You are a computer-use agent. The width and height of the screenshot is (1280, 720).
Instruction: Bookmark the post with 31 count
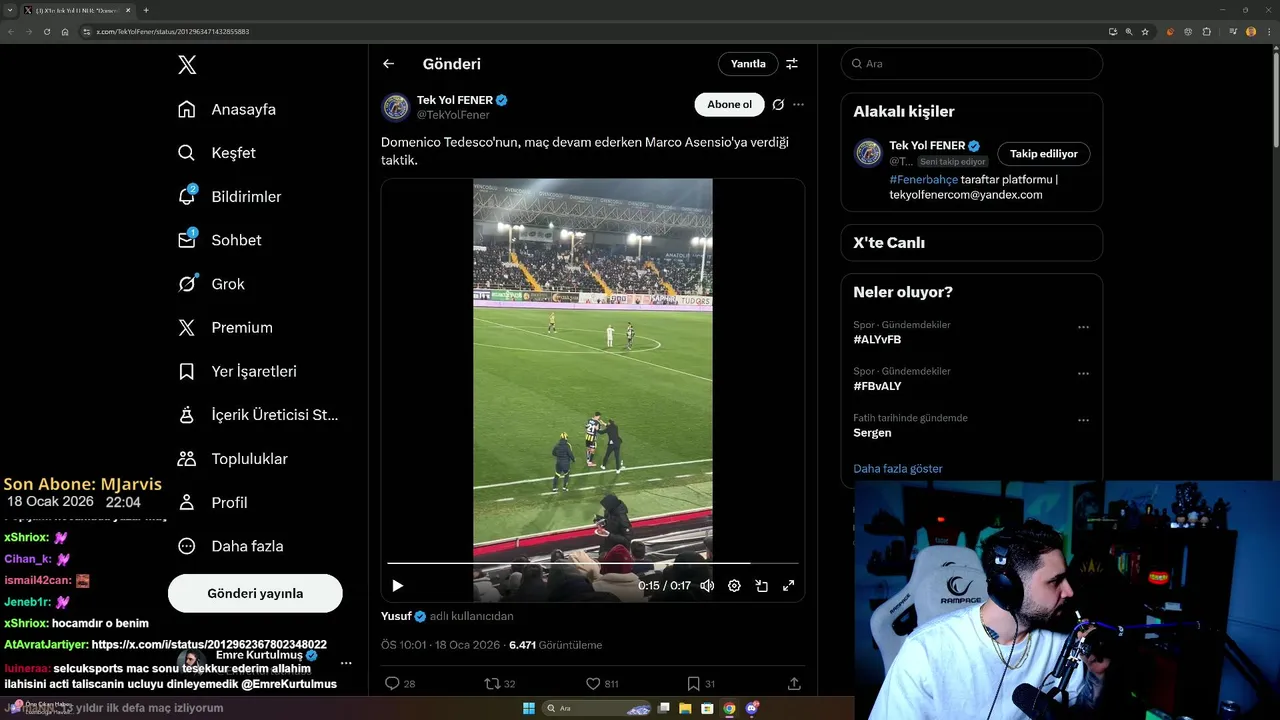[x=701, y=684]
